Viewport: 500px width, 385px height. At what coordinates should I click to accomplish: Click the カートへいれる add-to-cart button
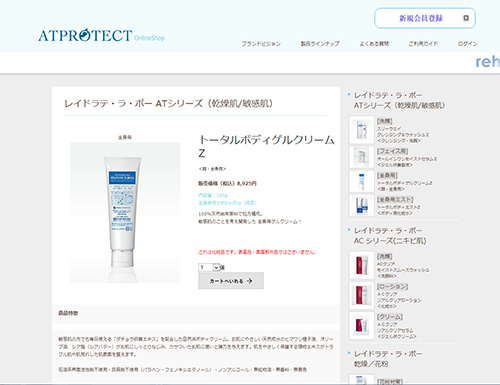(231, 281)
